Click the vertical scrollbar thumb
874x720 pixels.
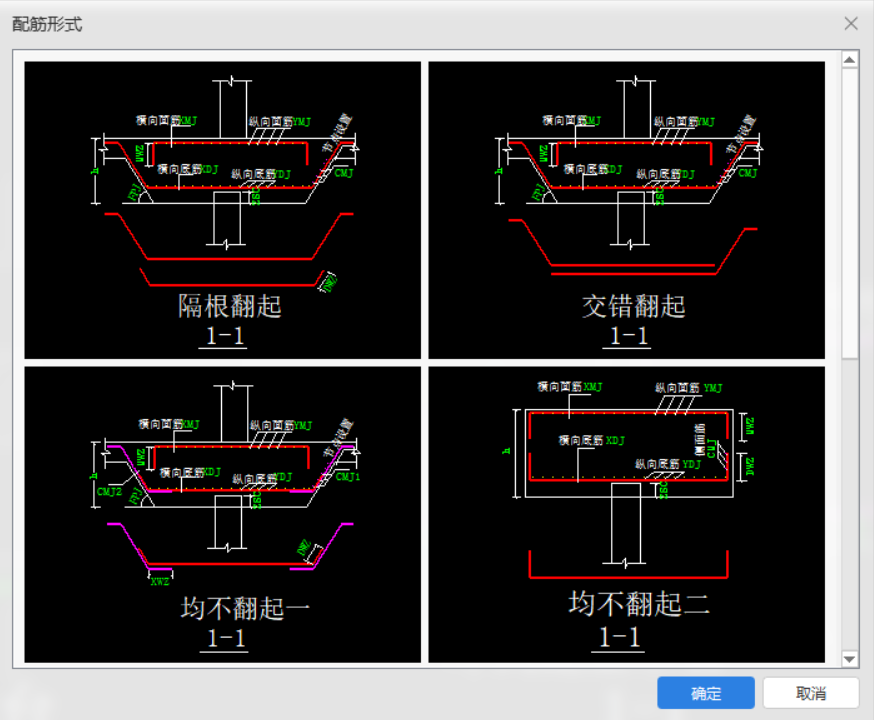pos(849,213)
